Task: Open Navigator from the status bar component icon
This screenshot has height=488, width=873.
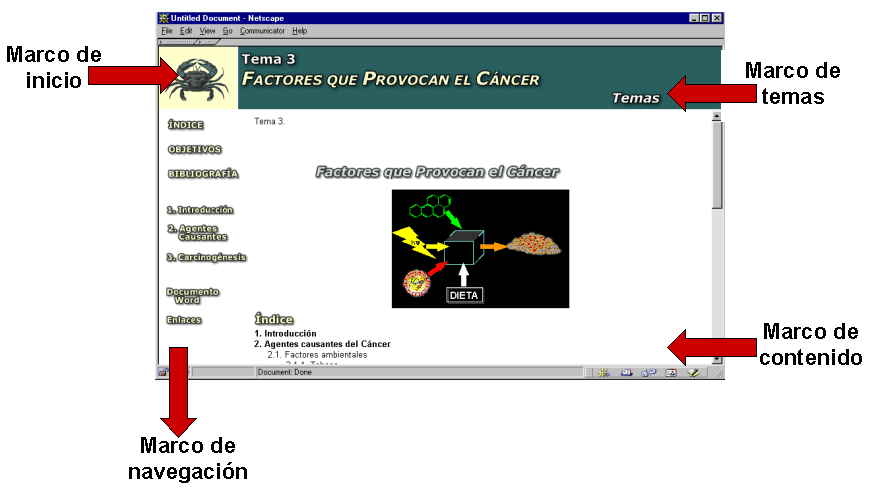Action: (603, 372)
